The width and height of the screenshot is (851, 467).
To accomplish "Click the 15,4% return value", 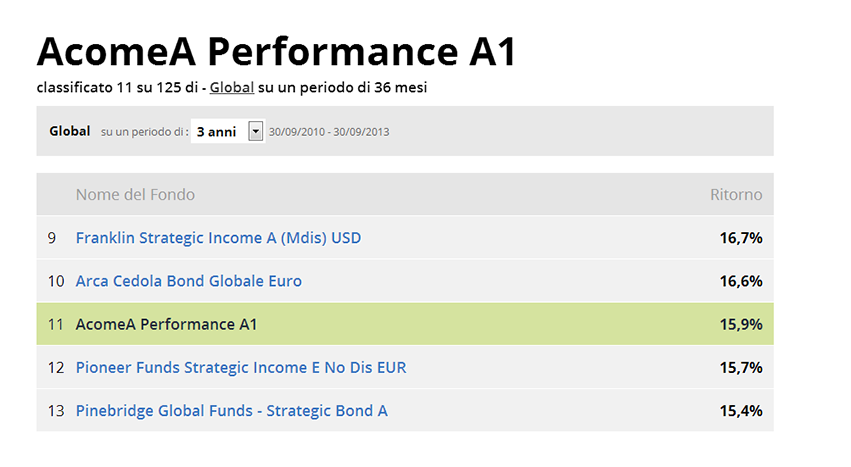I will [741, 411].
